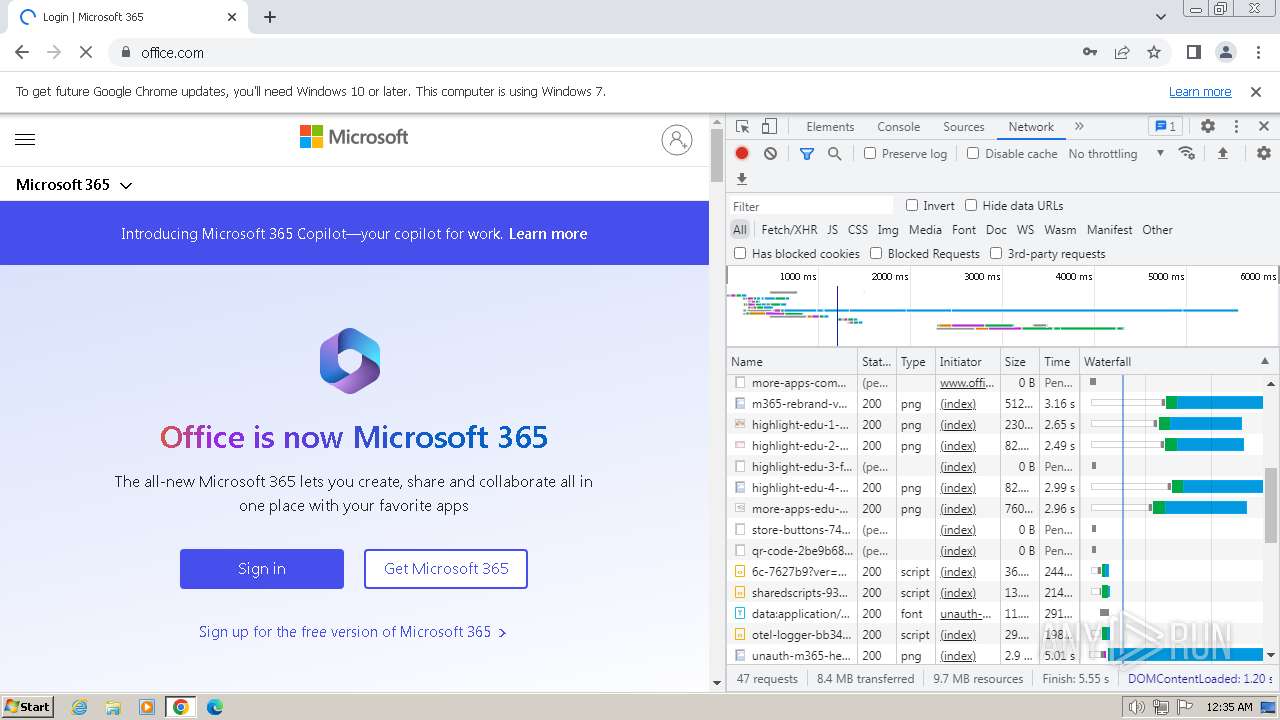Image resolution: width=1280 pixels, height=720 pixels.
Task: Share this page icon
Action: (1122, 52)
